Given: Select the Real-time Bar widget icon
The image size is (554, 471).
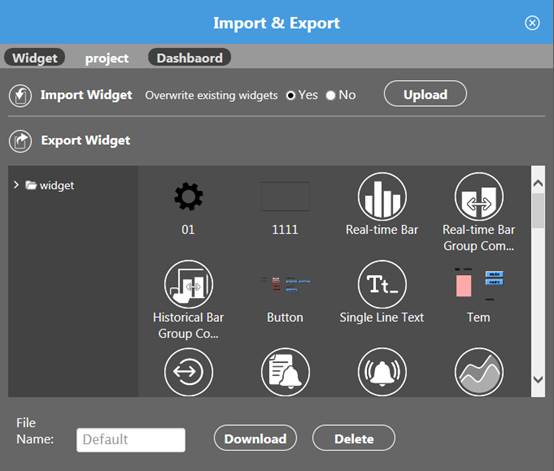Looking at the screenshot, I should pyautogui.click(x=382, y=196).
